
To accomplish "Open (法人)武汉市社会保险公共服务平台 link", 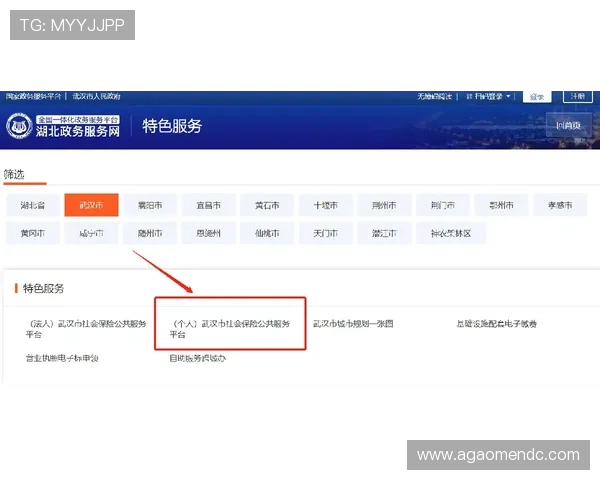I will 86,329.
